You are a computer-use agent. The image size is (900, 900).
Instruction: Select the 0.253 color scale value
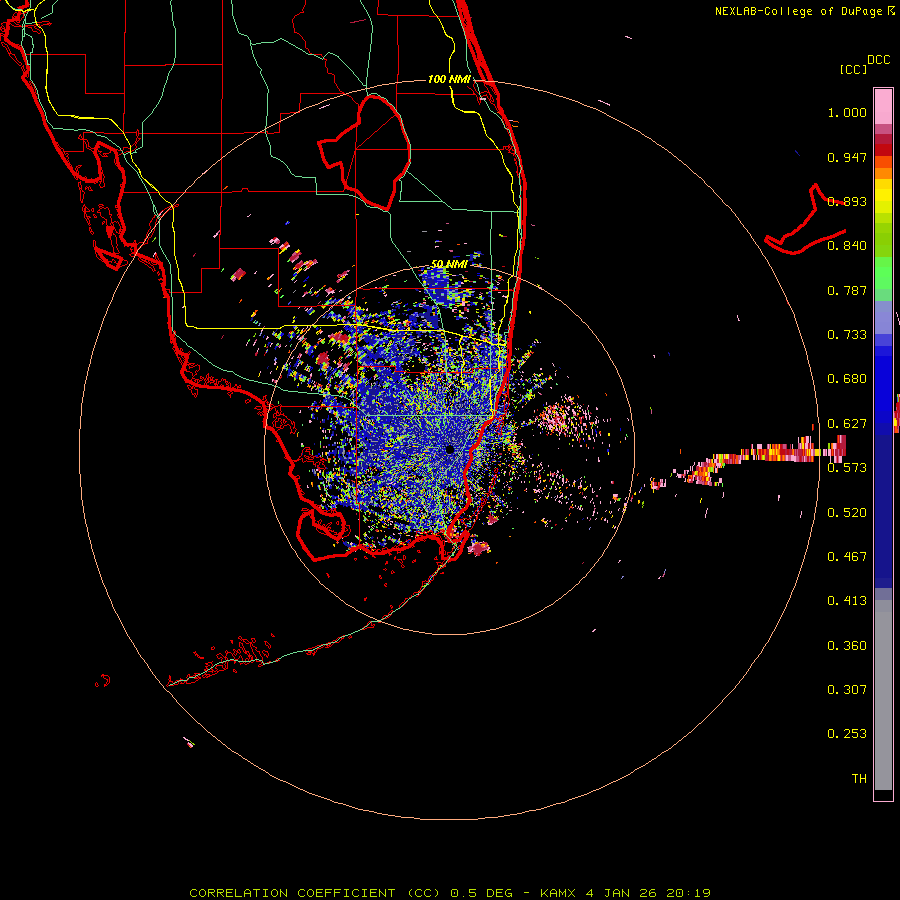pos(847,734)
